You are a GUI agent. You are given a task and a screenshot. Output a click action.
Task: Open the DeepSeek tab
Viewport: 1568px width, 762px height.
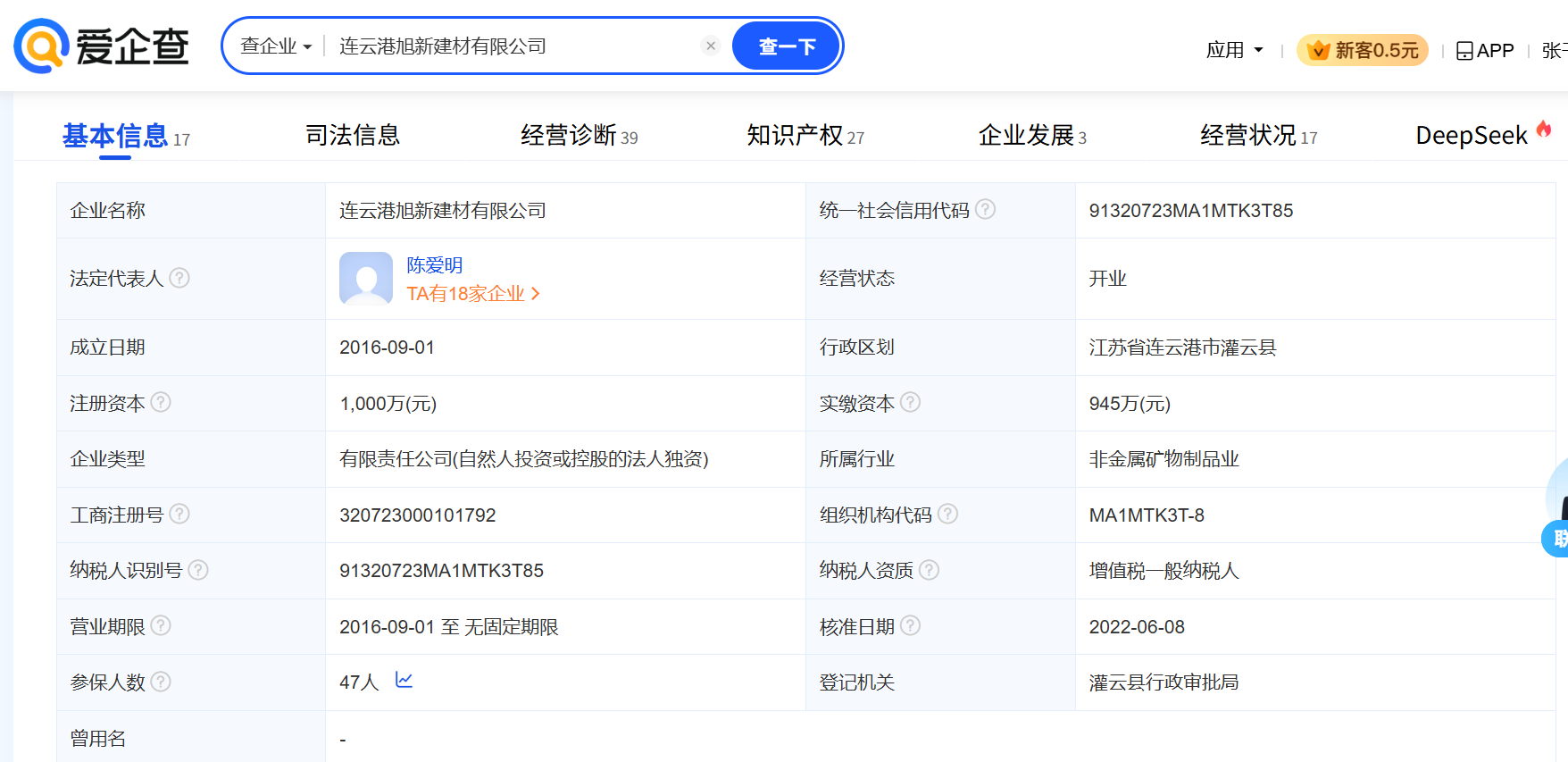[x=1472, y=136]
